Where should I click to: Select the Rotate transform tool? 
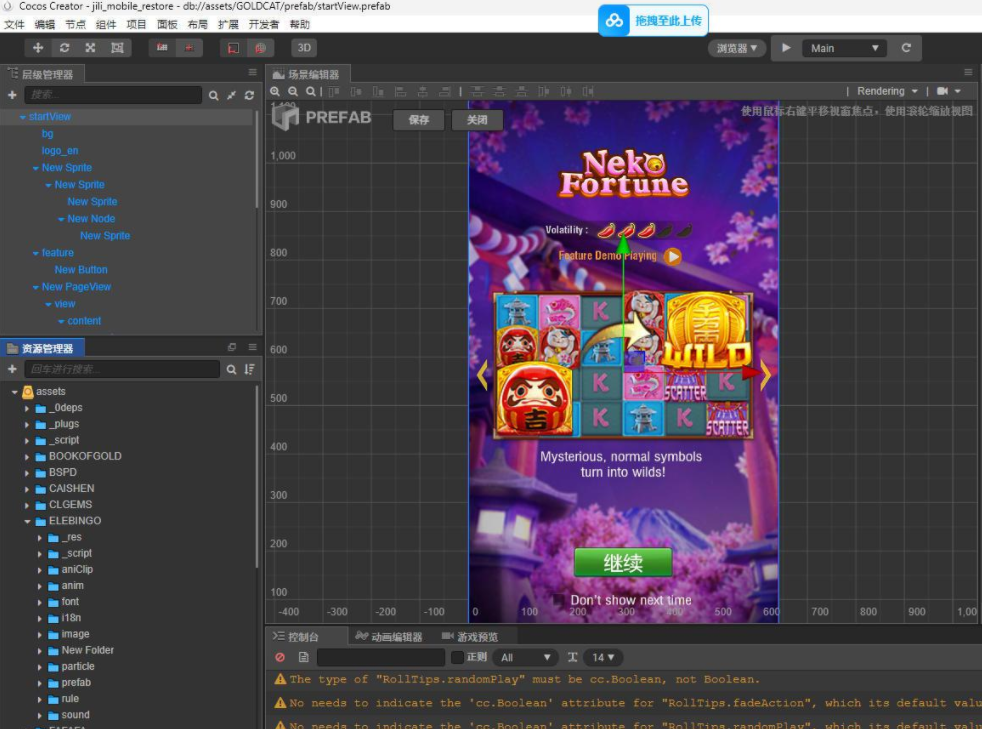coord(64,47)
